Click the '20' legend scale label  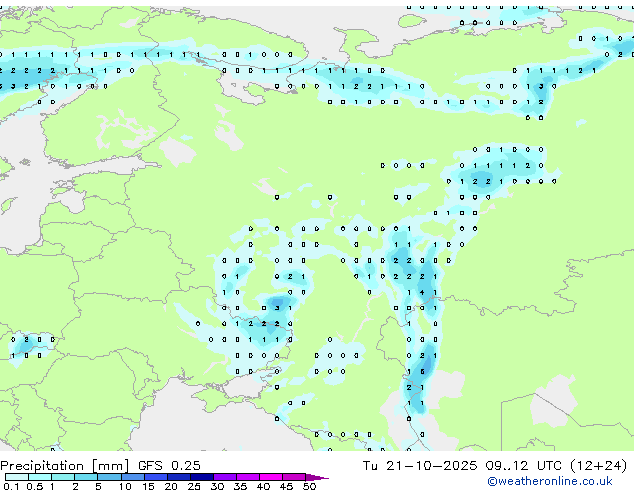click(x=171, y=486)
